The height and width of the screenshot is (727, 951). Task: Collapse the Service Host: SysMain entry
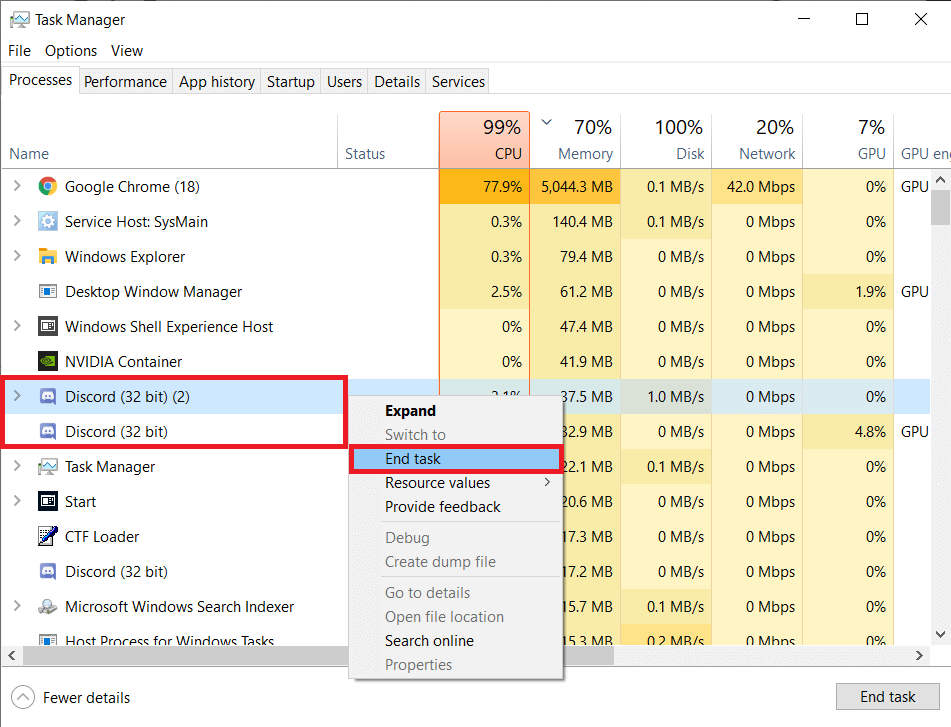18,221
